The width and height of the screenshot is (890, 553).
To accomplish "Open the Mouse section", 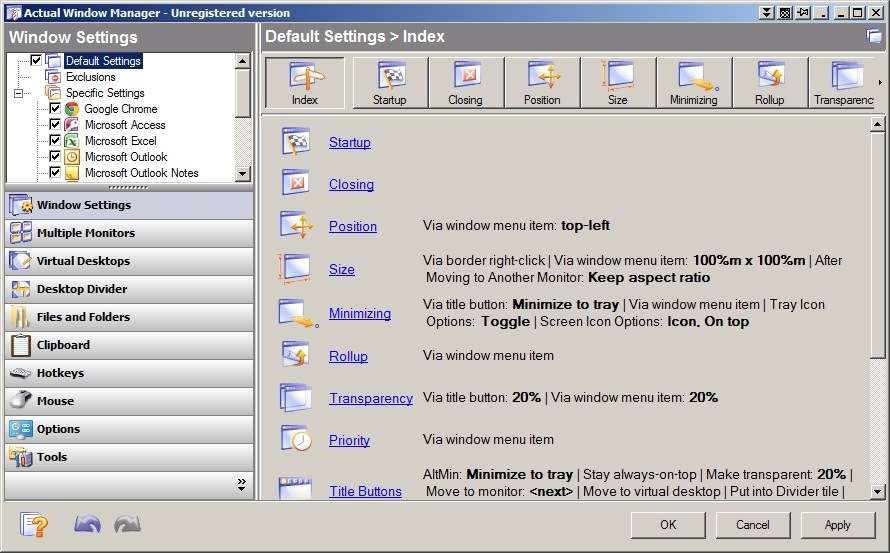I will click(x=129, y=401).
